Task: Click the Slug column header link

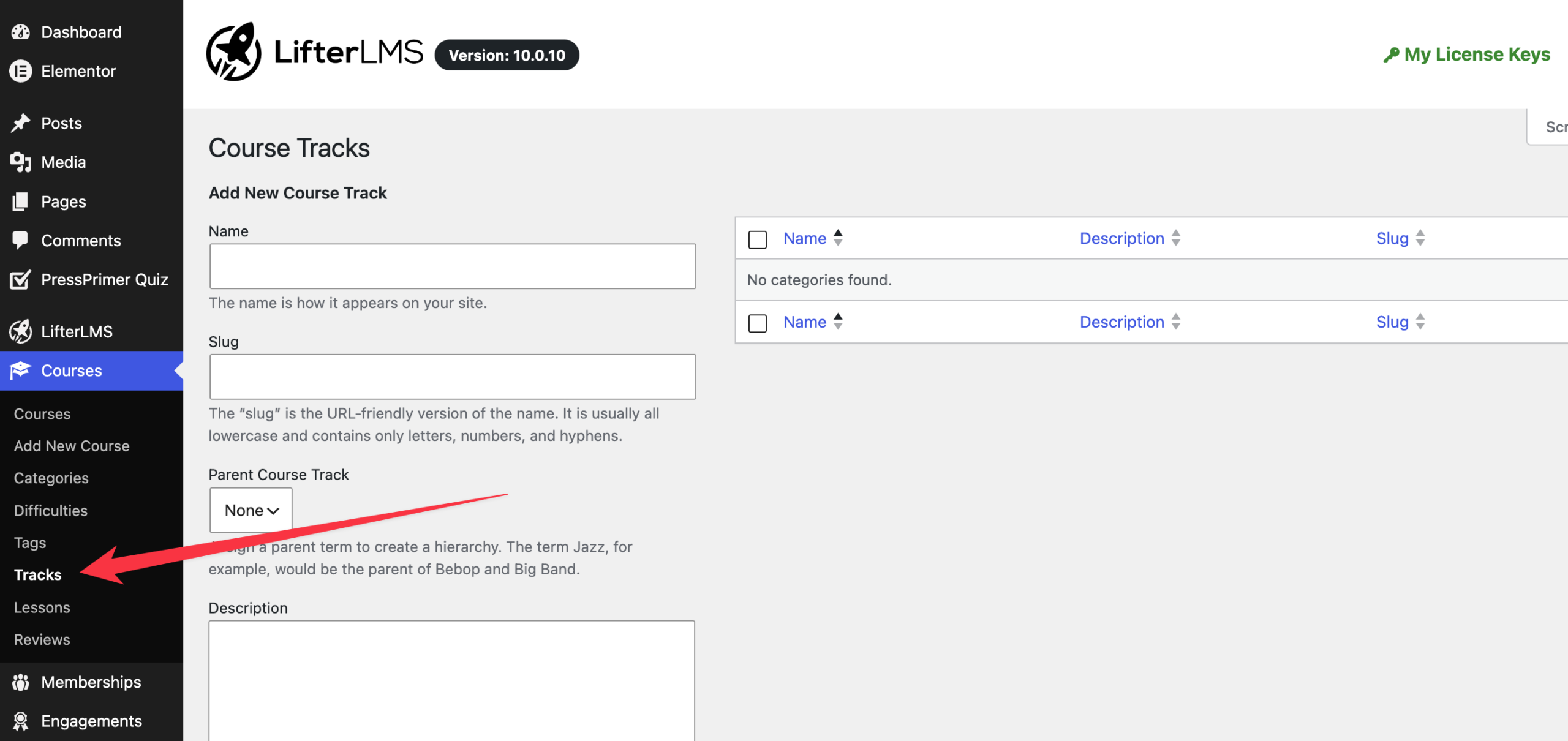Action: point(1392,238)
